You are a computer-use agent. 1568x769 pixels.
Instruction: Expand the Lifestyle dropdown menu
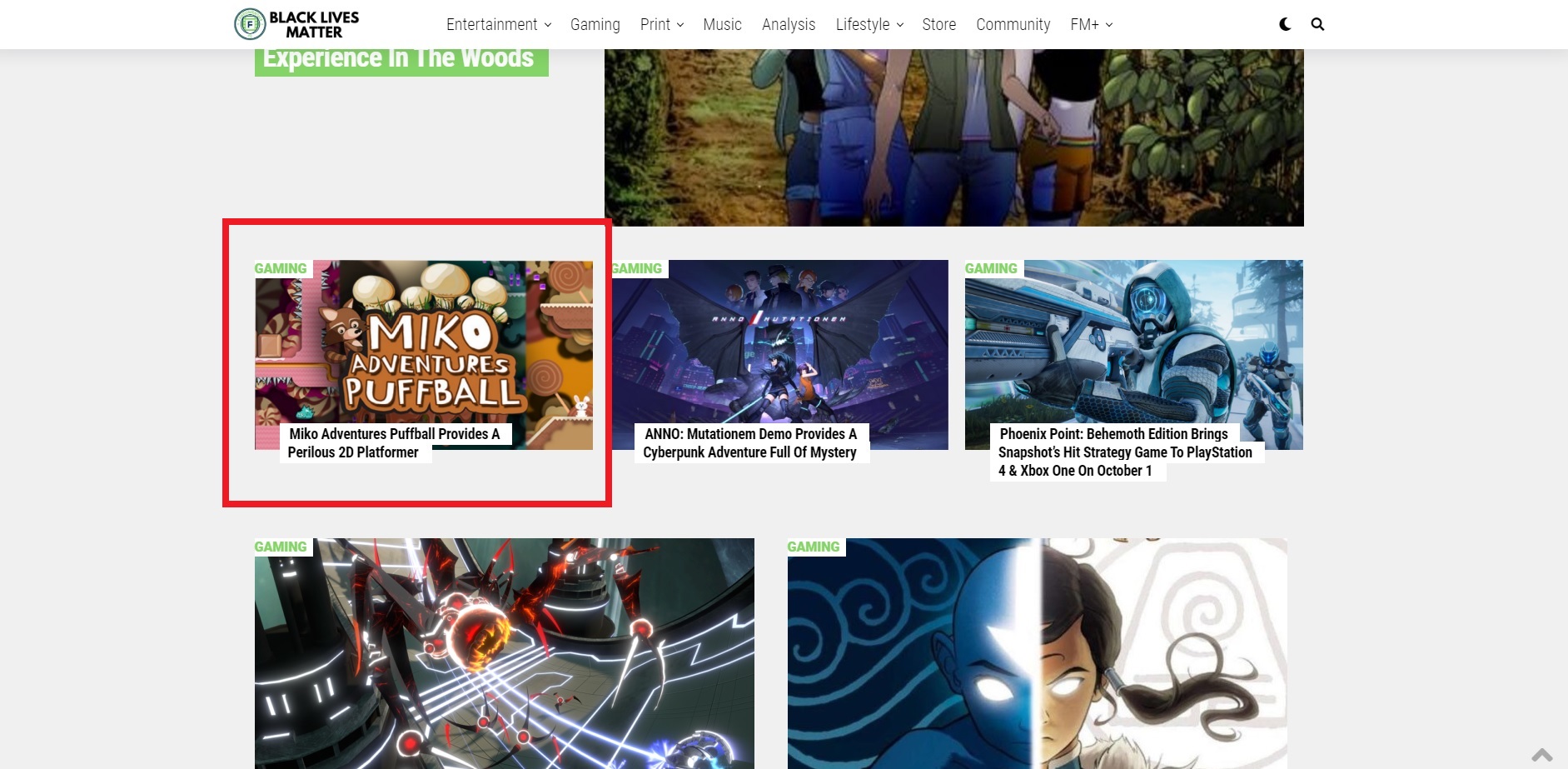point(869,24)
